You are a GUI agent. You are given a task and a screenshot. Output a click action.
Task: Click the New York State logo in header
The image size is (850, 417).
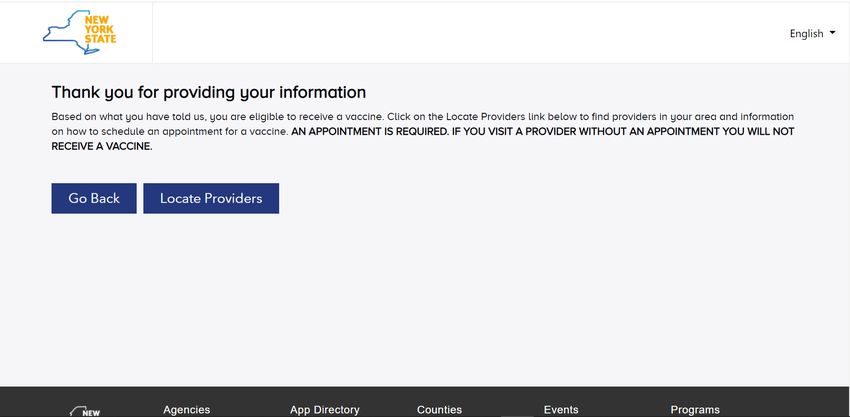pos(80,32)
